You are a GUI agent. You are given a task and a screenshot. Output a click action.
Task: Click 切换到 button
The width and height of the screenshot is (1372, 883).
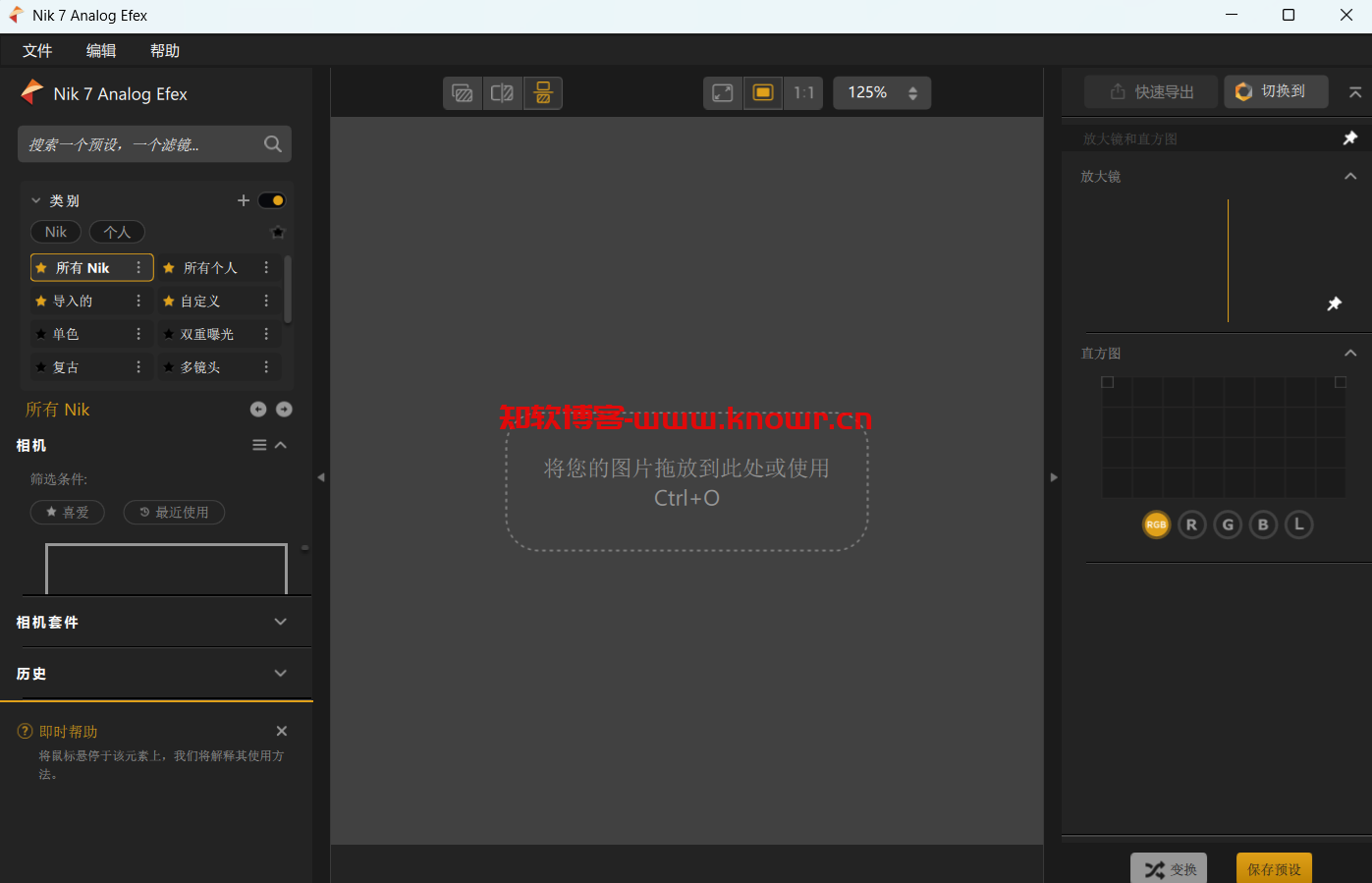[1277, 91]
